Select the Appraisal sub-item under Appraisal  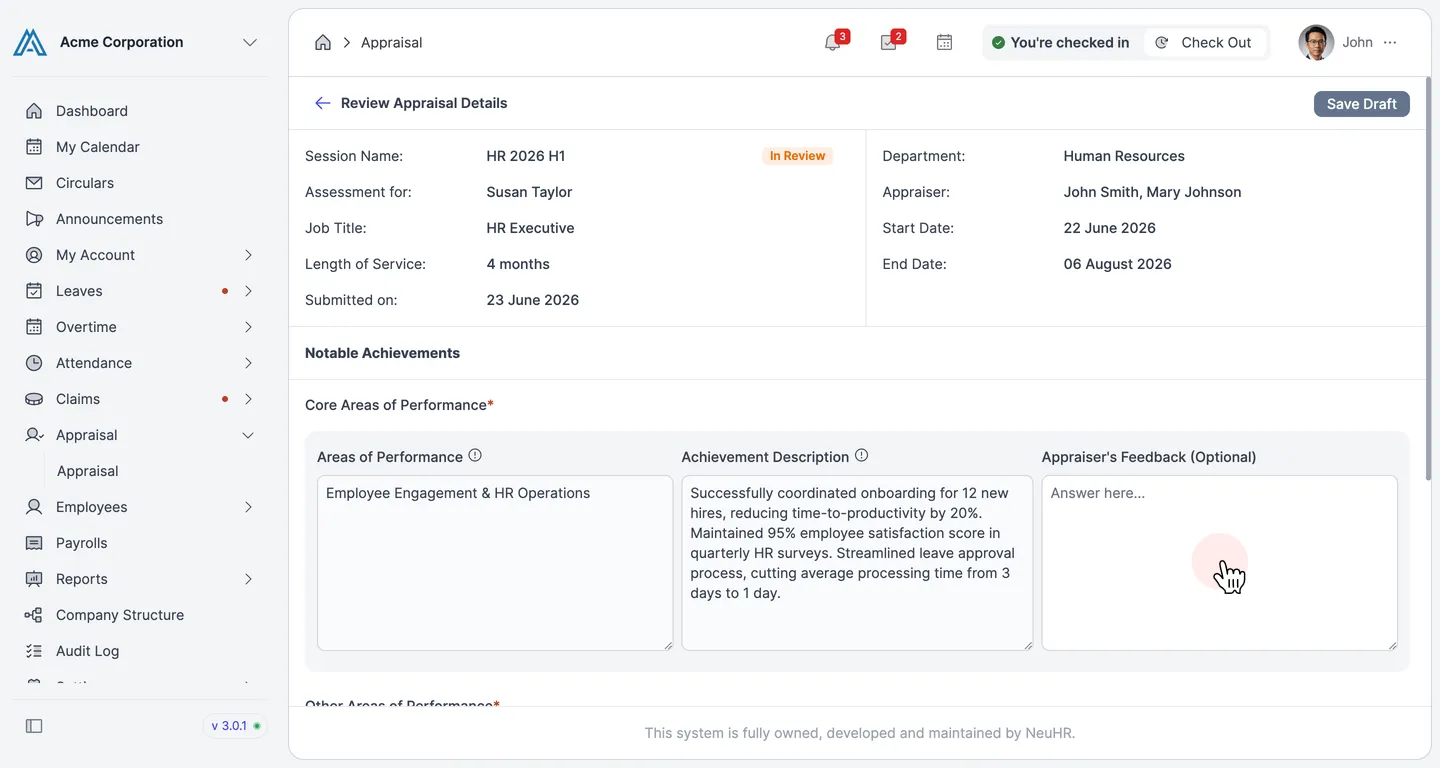point(87,471)
